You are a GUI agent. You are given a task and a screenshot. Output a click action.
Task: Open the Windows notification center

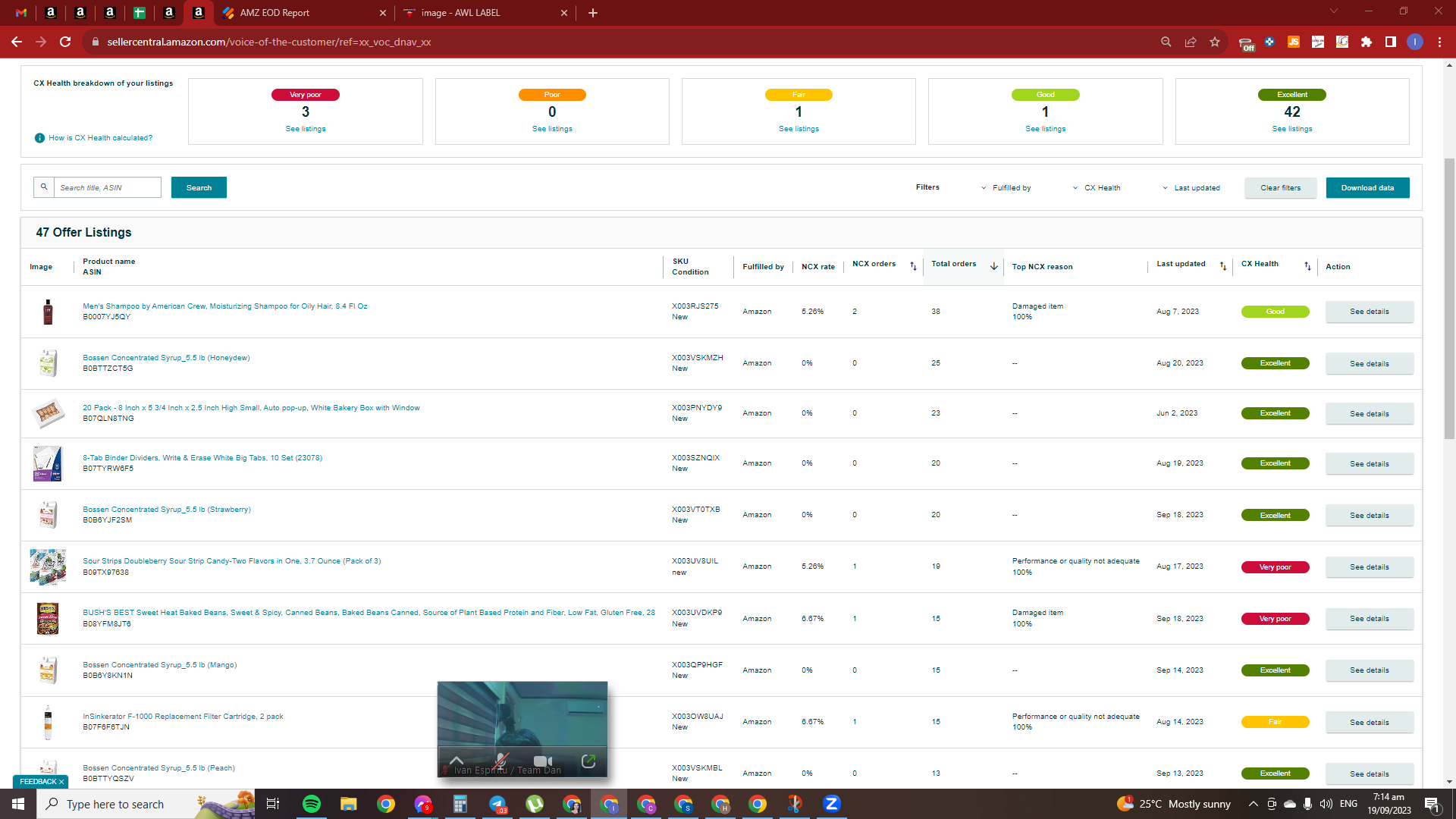[1432, 804]
